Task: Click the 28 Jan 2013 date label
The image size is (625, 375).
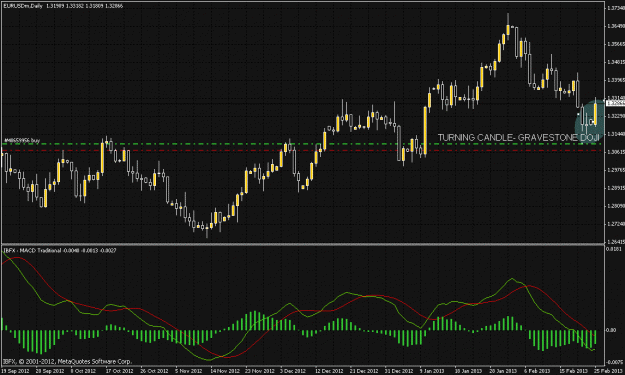Action: click(x=503, y=371)
